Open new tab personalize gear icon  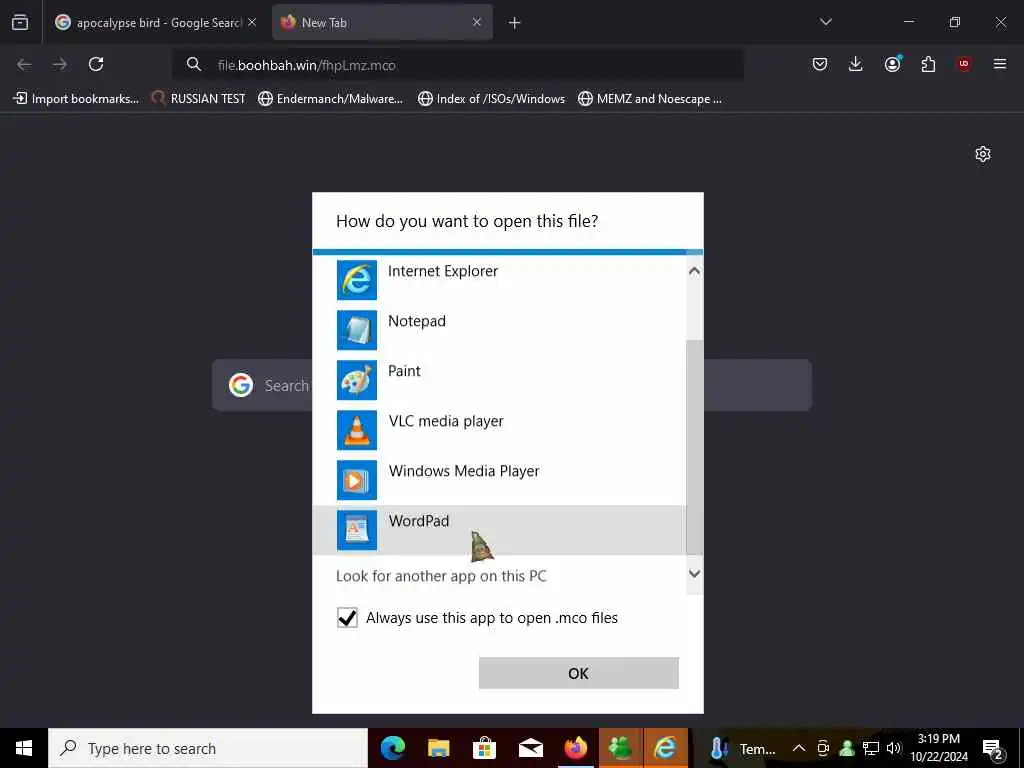click(983, 154)
